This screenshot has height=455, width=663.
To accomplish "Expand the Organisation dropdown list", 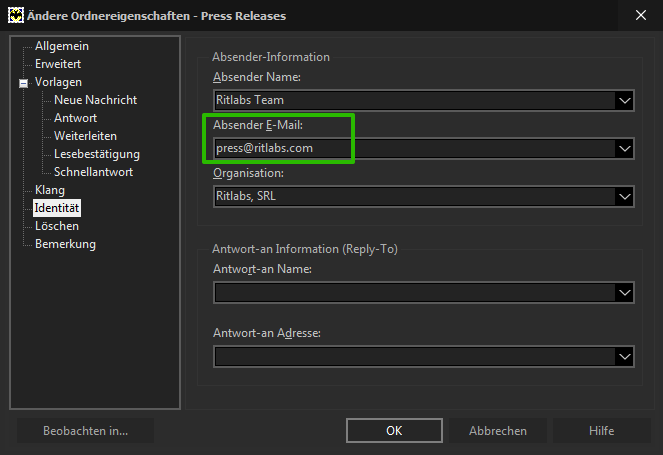I will (x=625, y=197).
